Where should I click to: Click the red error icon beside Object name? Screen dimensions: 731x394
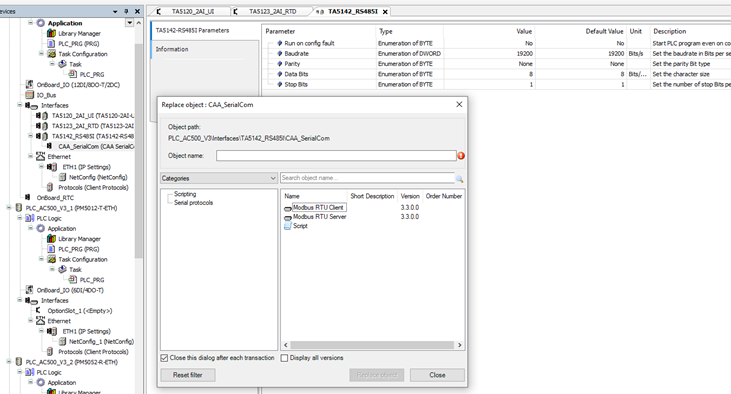[461, 156]
